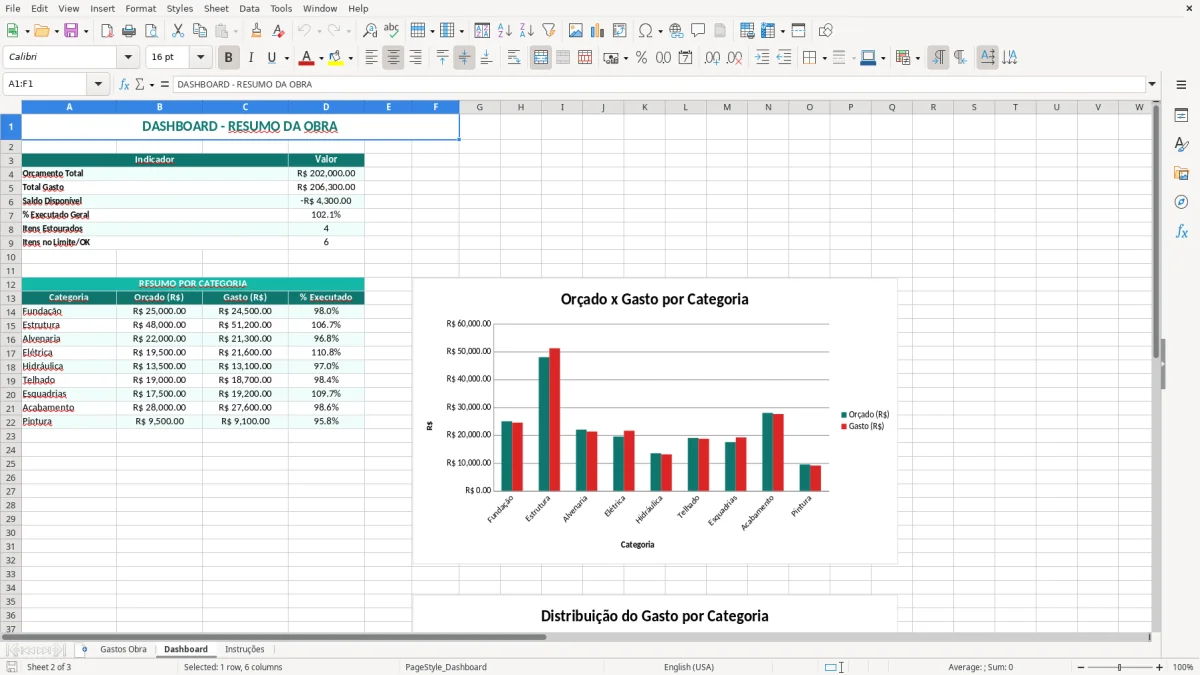Screen dimensions: 1200x675
Task: Open background color dropdown arrow
Action: (350, 58)
